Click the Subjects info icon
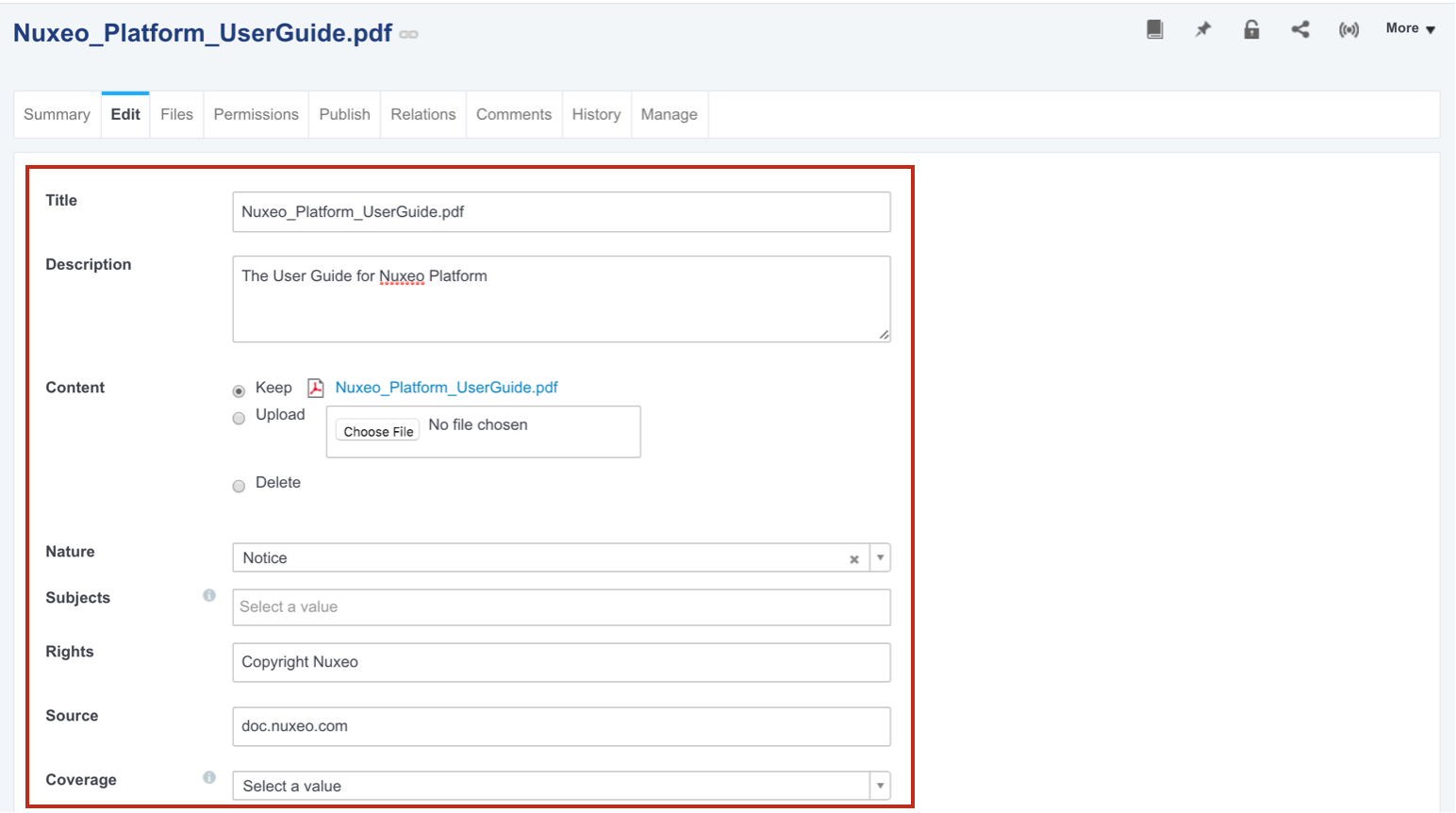This screenshot has height=813, width=1456. click(x=209, y=595)
